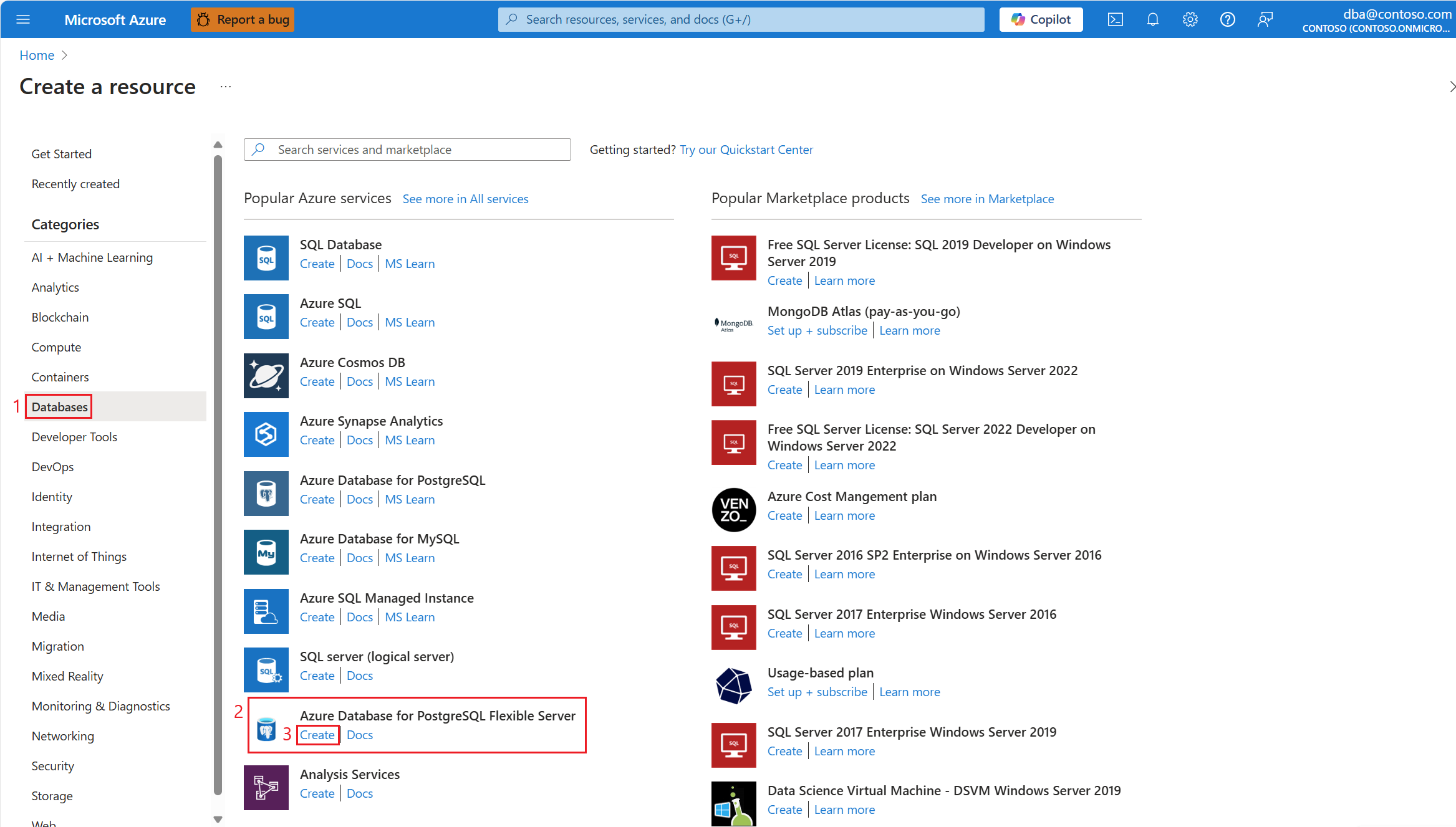Open the help question mark icon
The height and width of the screenshot is (827, 1456).
(1227, 19)
